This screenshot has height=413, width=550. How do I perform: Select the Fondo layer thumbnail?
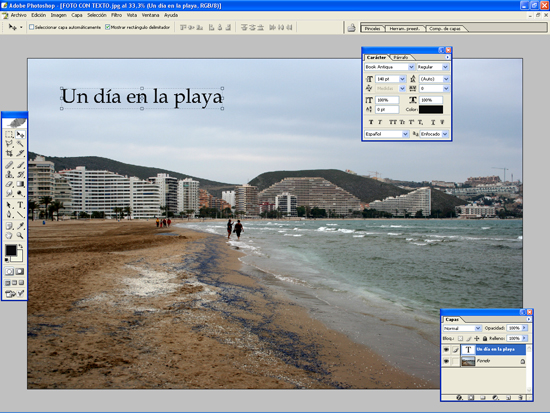click(468, 361)
